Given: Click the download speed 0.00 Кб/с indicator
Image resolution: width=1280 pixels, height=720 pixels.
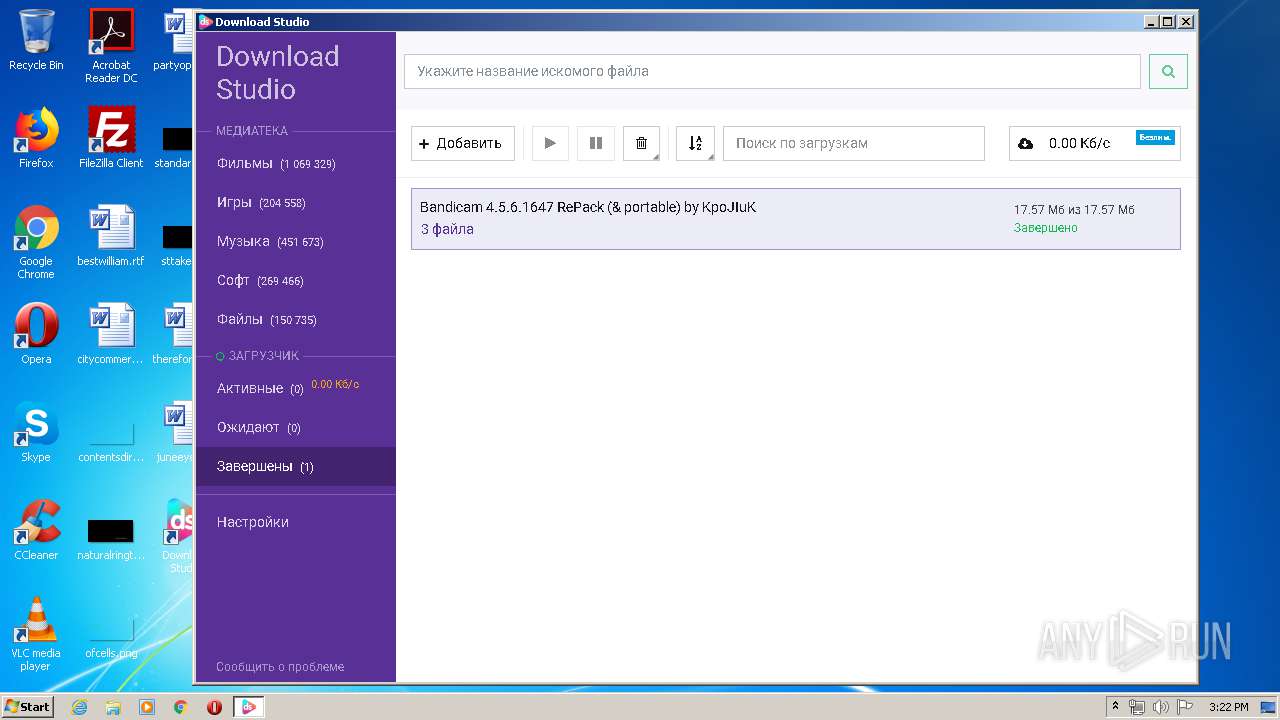Looking at the screenshot, I should [1079, 143].
